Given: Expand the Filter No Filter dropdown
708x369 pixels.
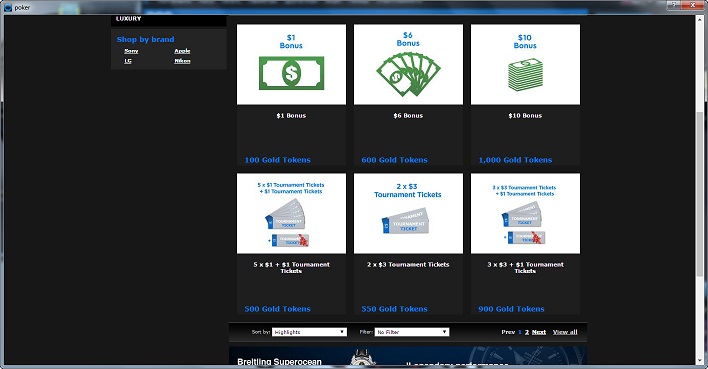Looking at the screenshot, I should coord(412,332).
